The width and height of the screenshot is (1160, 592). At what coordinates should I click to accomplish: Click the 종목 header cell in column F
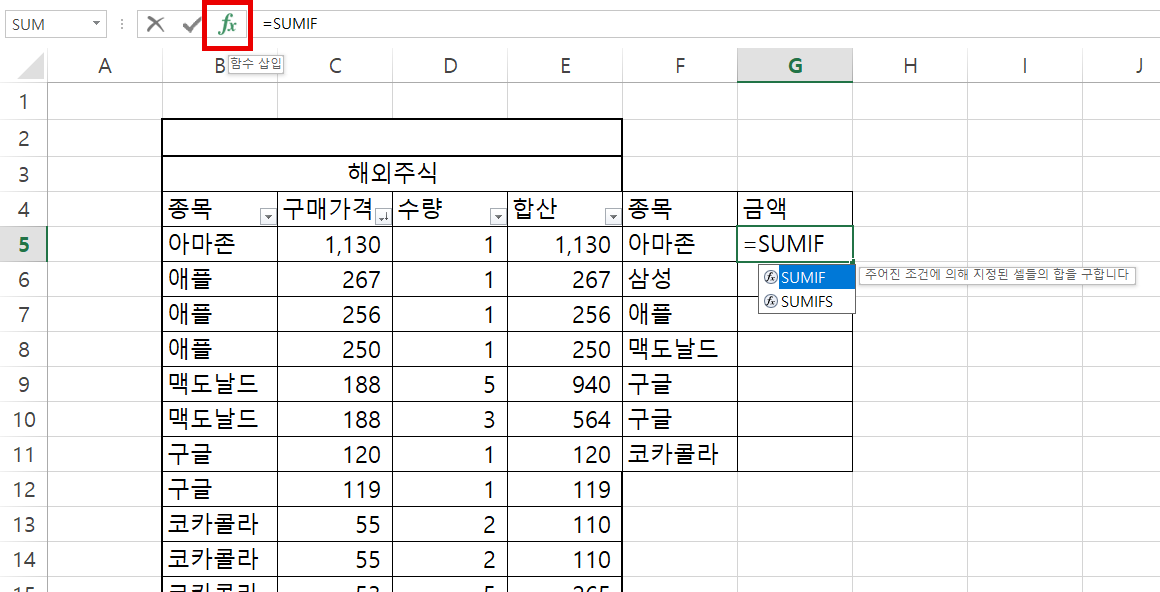pos(680,209)
